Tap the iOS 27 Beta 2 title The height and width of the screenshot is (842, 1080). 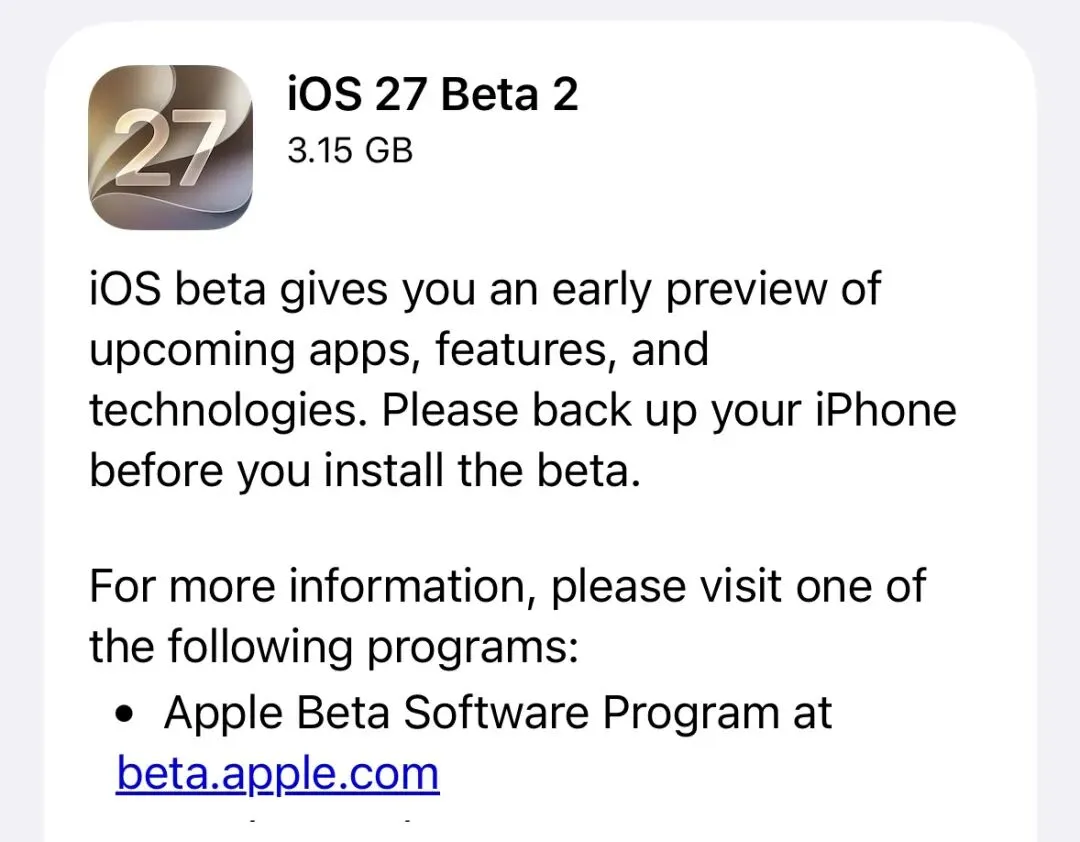432,94
